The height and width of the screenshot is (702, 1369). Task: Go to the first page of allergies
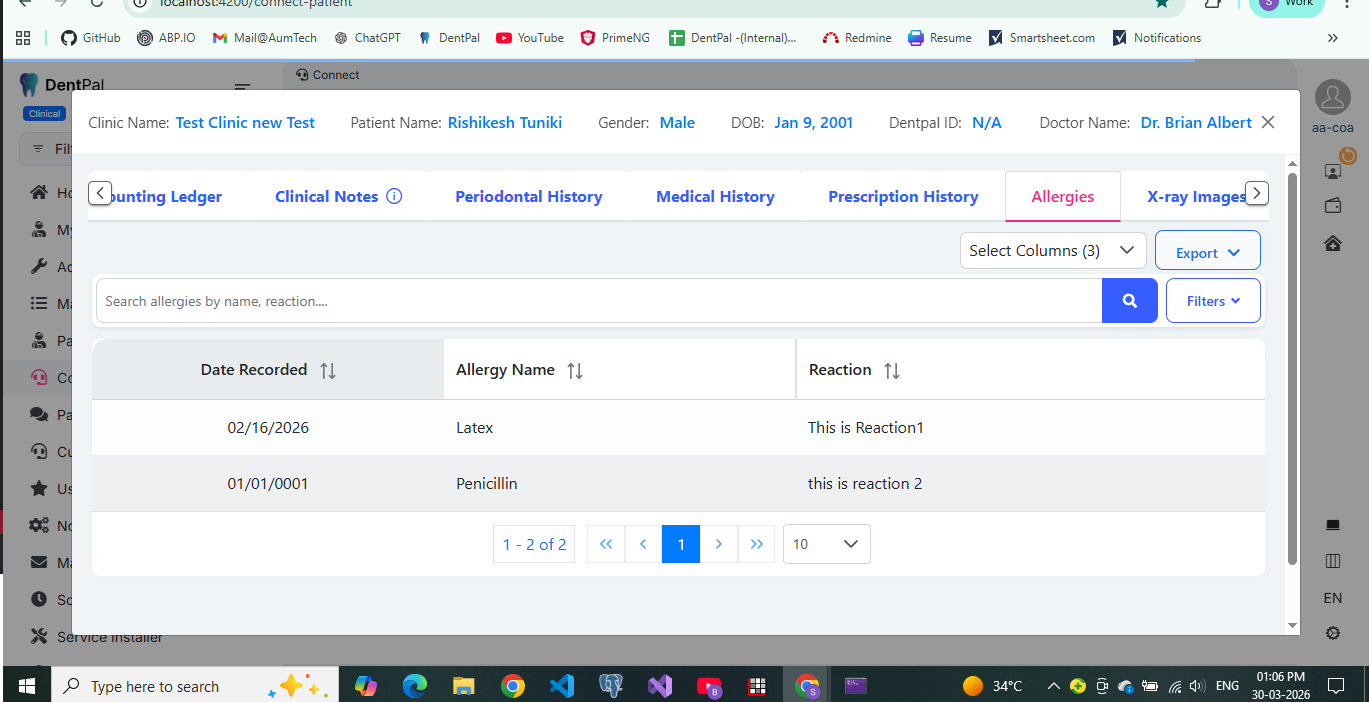pyautogui.click(x=605, y=544)
